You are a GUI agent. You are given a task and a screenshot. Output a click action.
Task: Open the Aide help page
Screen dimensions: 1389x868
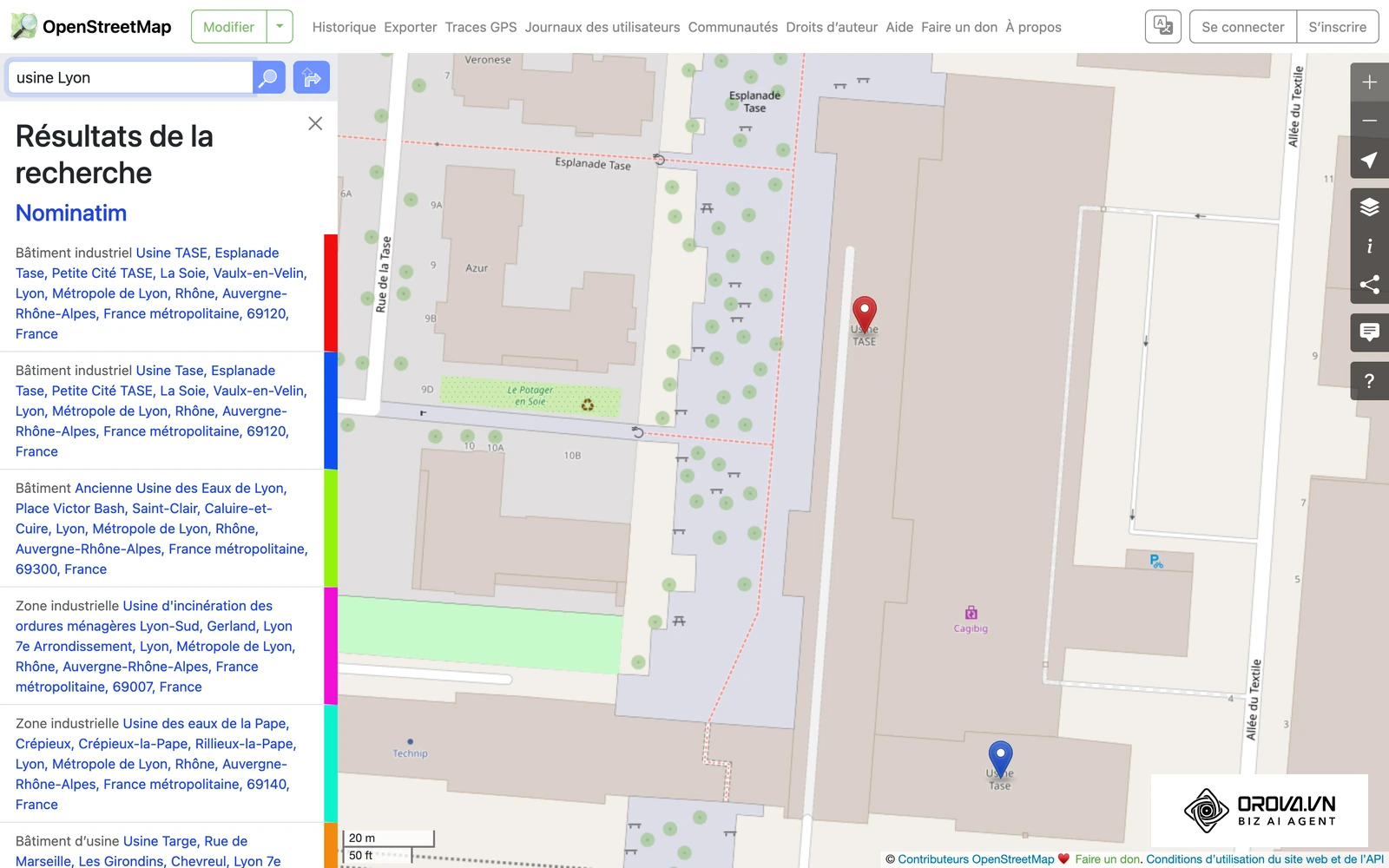pyautogui.click(x=899, y=27)
